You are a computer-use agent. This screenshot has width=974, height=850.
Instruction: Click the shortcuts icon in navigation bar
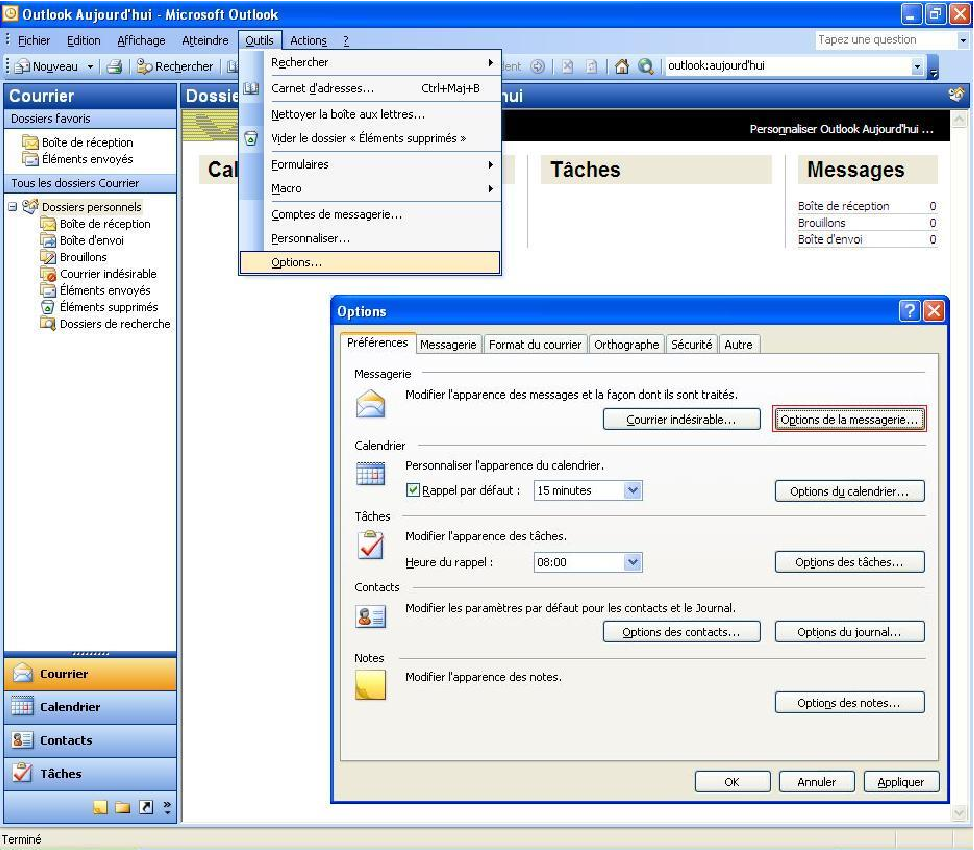(145, 807)
